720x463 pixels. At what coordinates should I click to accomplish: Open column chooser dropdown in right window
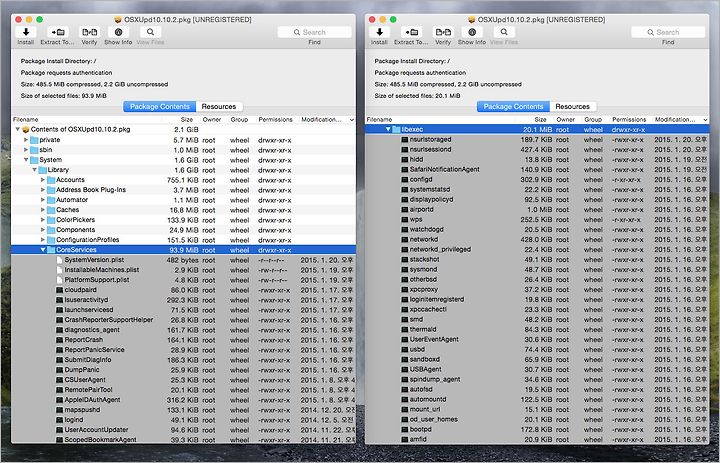click(705, 120)
